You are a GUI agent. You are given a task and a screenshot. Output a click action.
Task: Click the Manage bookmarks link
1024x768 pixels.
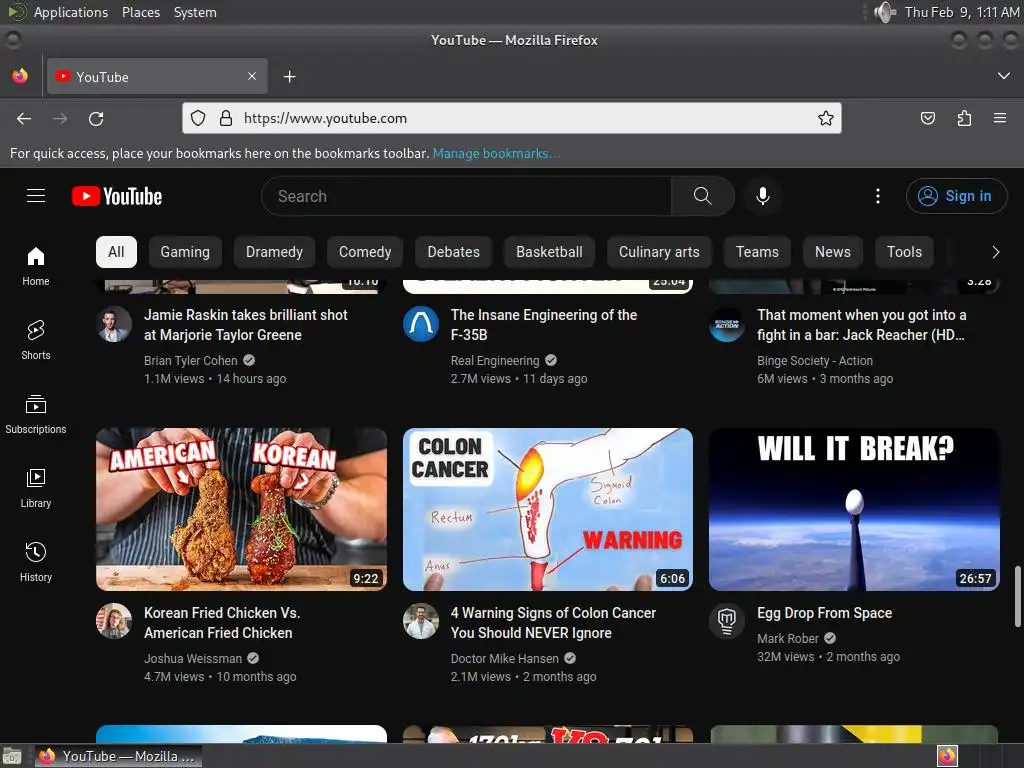coord(497,153)
